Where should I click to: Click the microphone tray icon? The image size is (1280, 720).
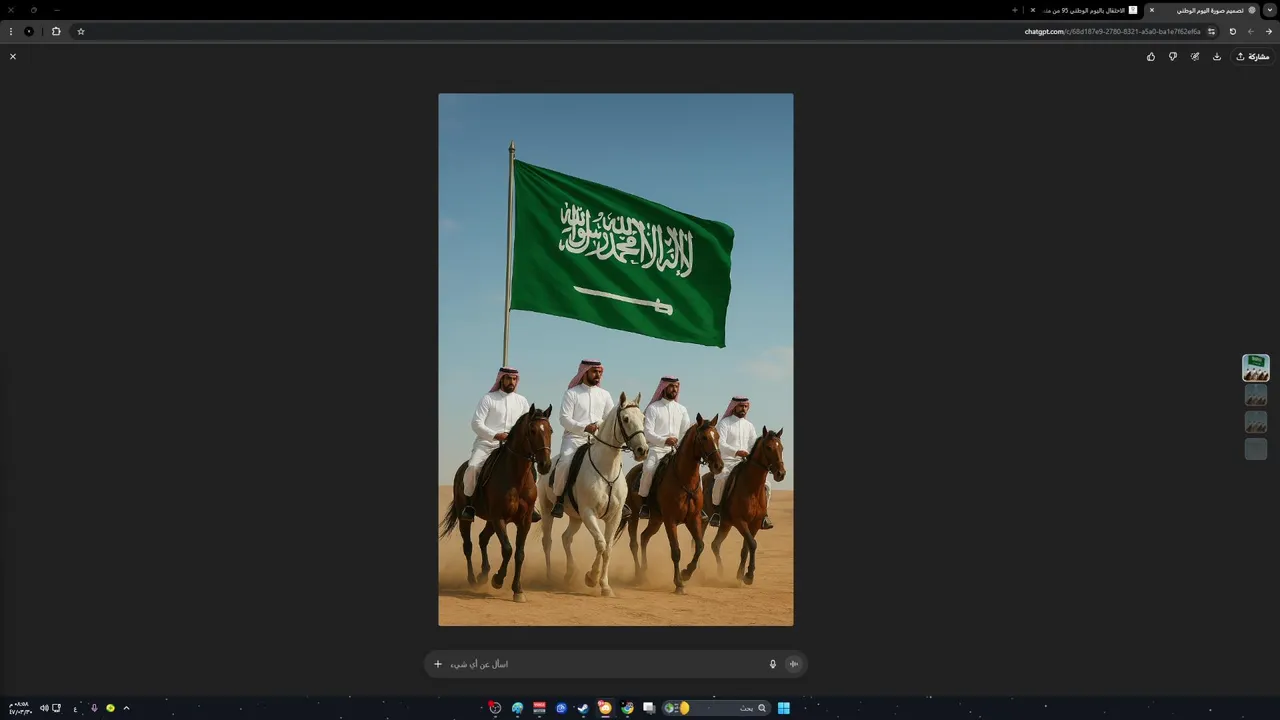tap(94, 708)
